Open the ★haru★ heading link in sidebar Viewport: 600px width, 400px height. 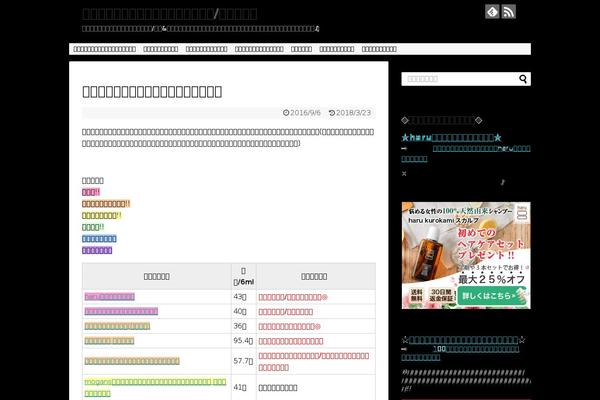[x=451, y=137]
